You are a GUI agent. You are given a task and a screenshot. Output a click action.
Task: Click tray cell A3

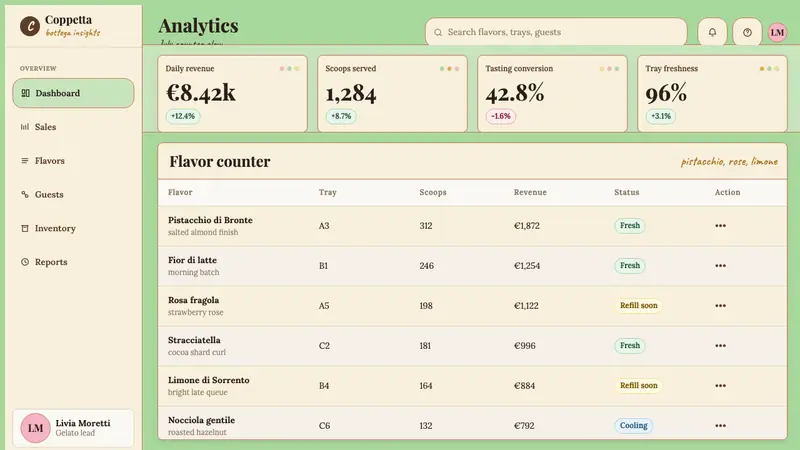pos(324,226)
